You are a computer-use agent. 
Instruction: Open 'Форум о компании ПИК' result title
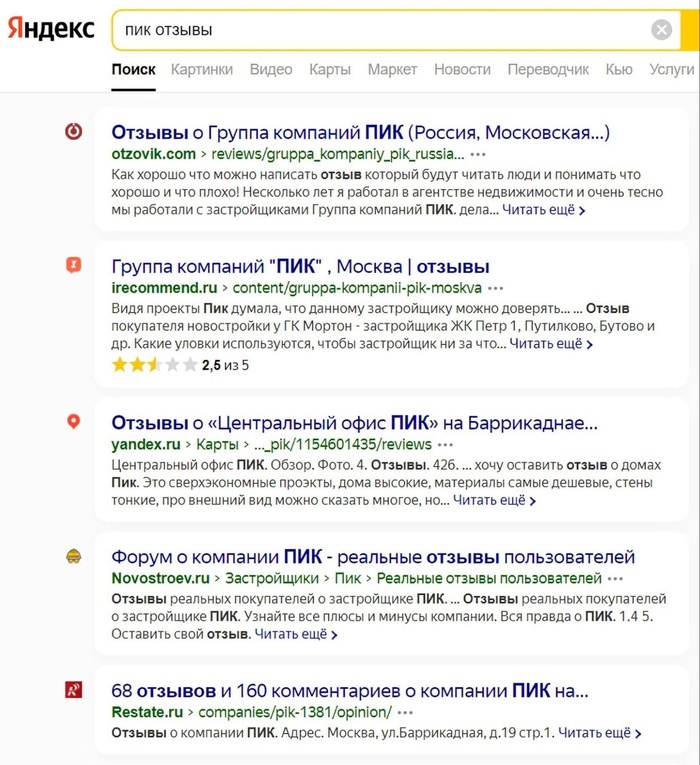[373, 557]
